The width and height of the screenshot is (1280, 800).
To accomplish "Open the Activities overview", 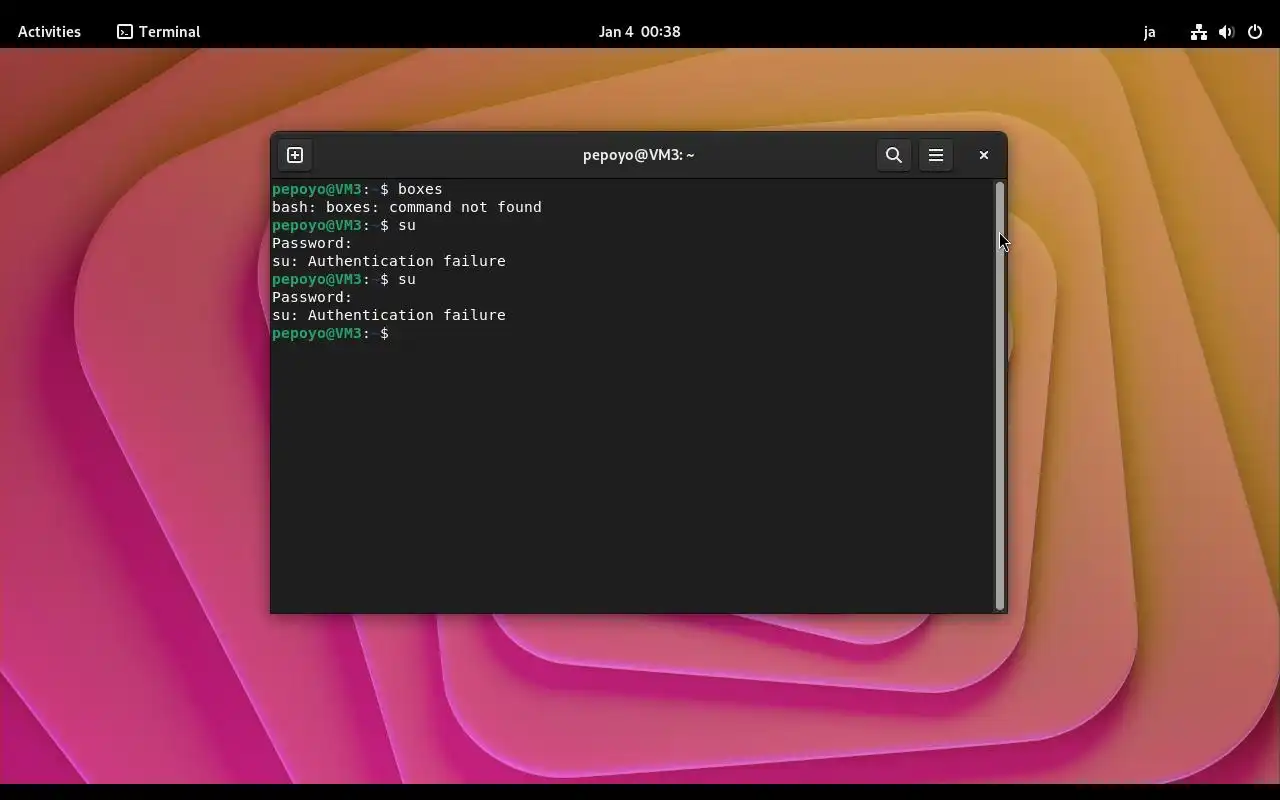I will (x=49, y=32).
